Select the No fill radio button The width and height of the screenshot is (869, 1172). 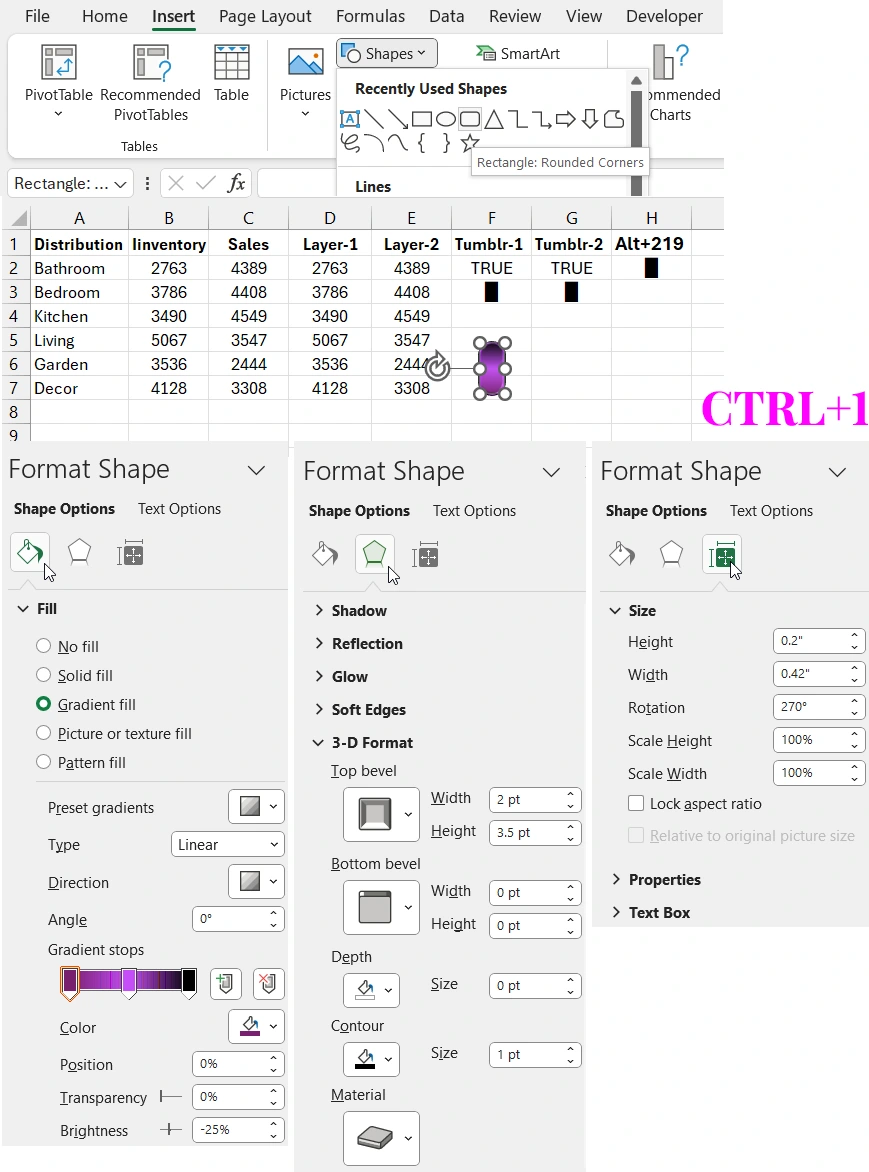[44, 646]
